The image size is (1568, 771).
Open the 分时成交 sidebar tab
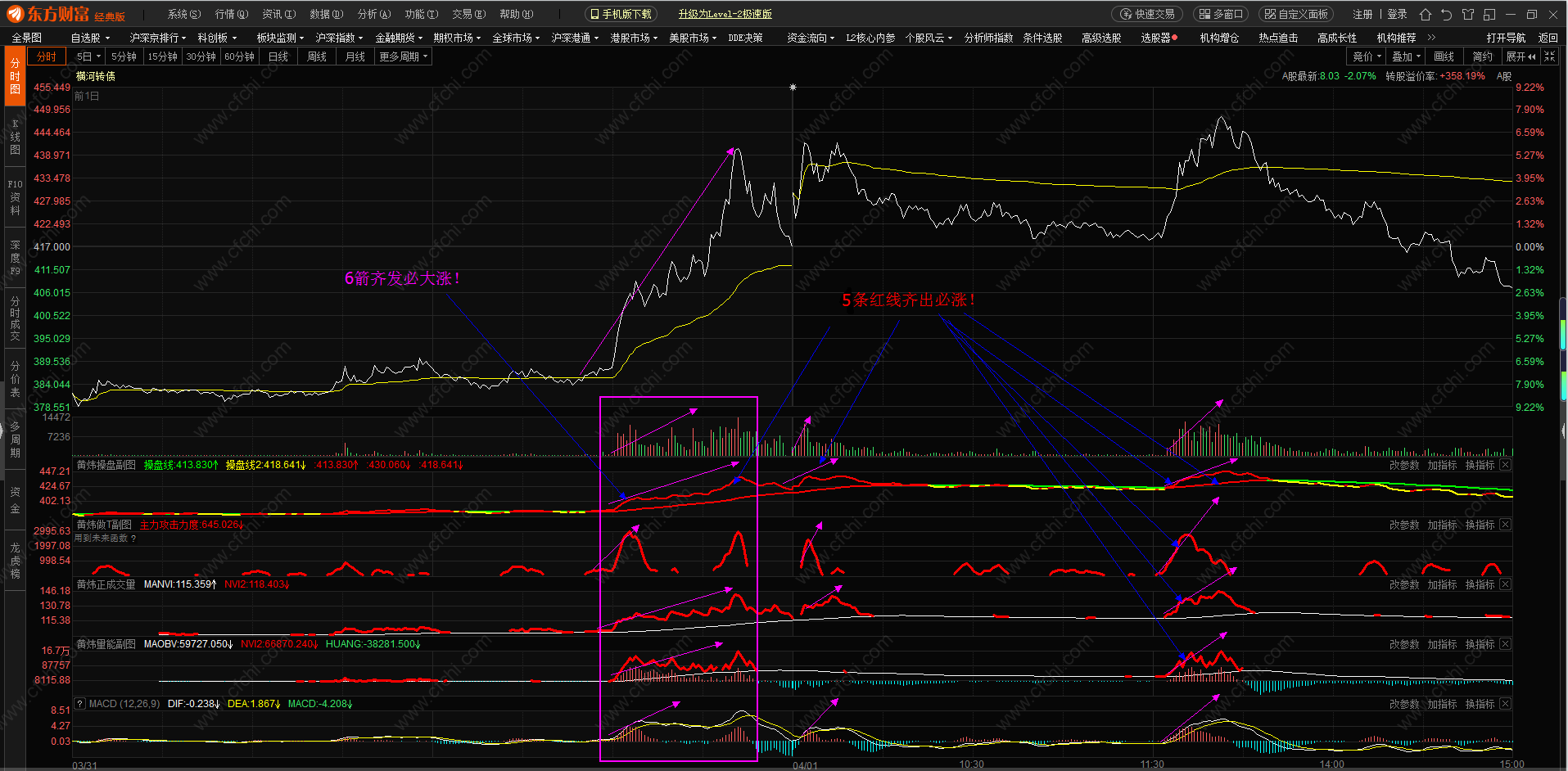15,319
